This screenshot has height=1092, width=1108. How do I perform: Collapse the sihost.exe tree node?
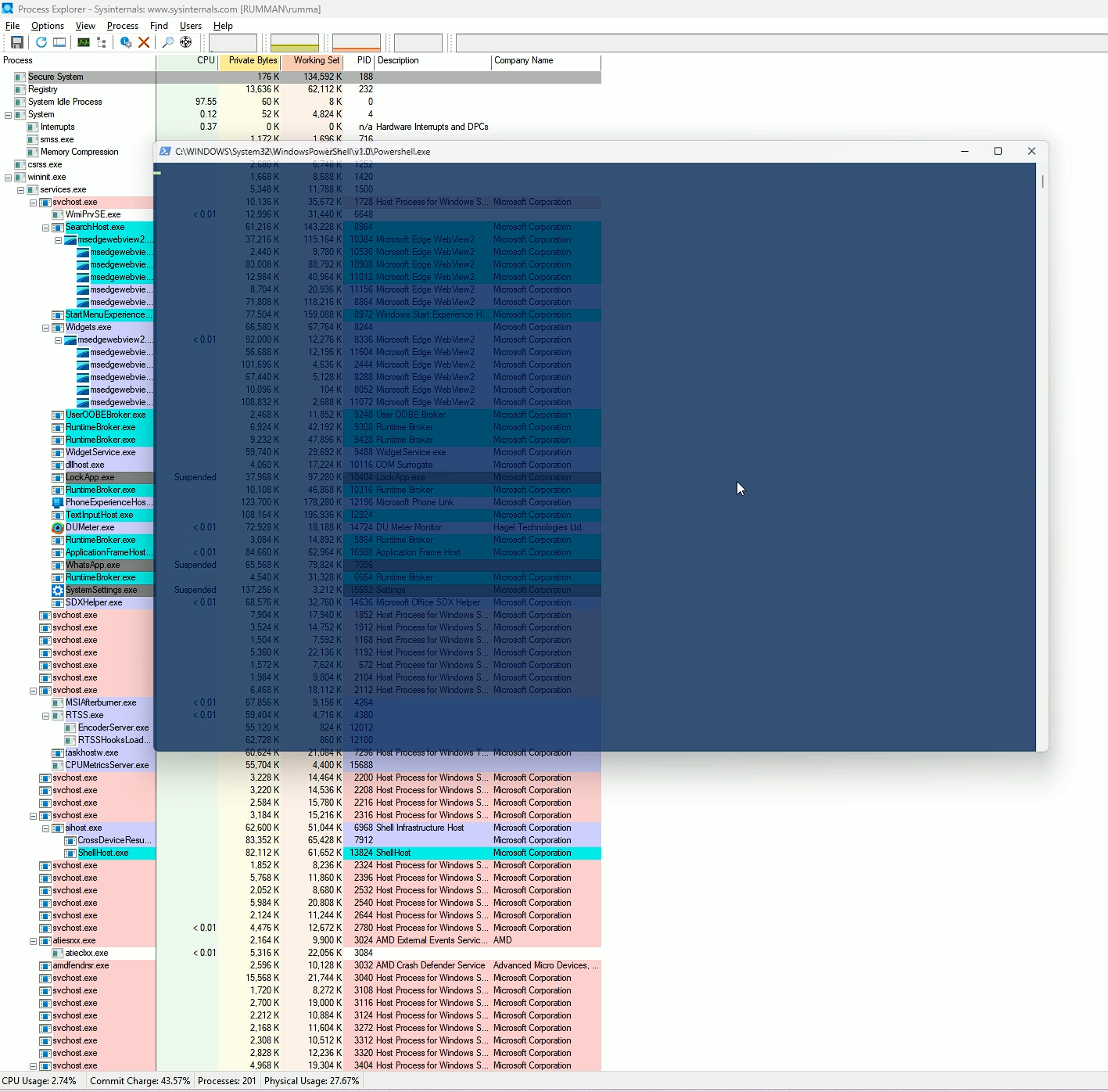pos(45,828)
